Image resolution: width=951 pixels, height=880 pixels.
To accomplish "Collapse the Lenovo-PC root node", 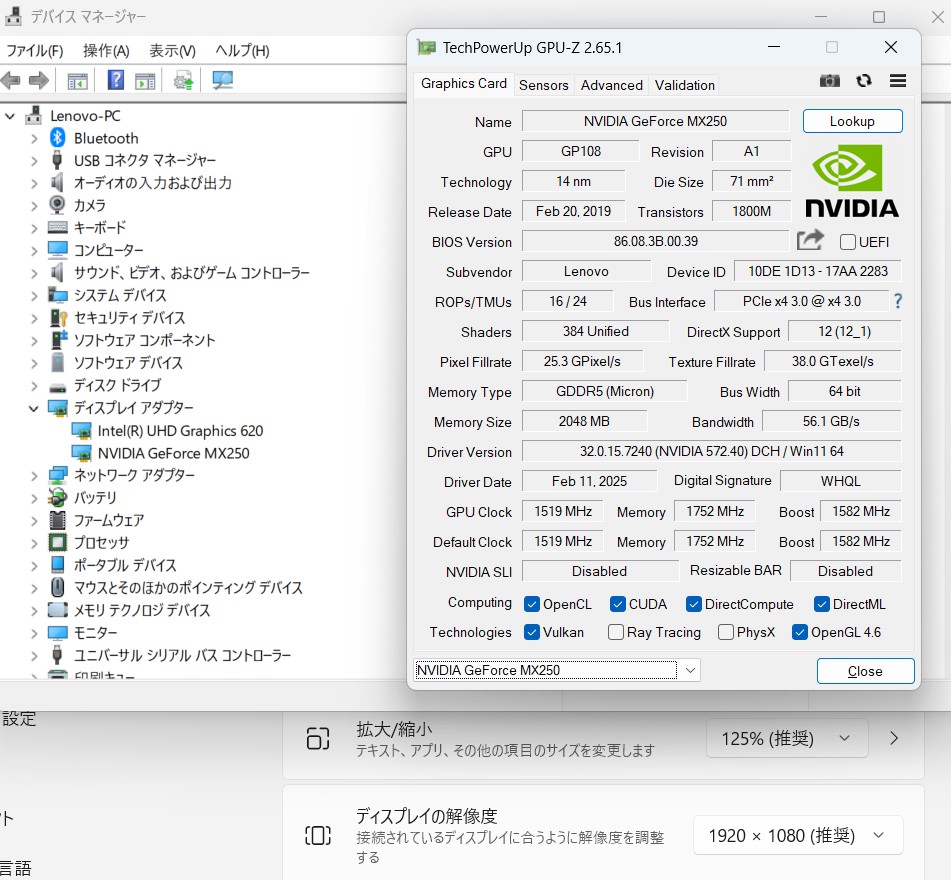I will click(x=10, y=115).
